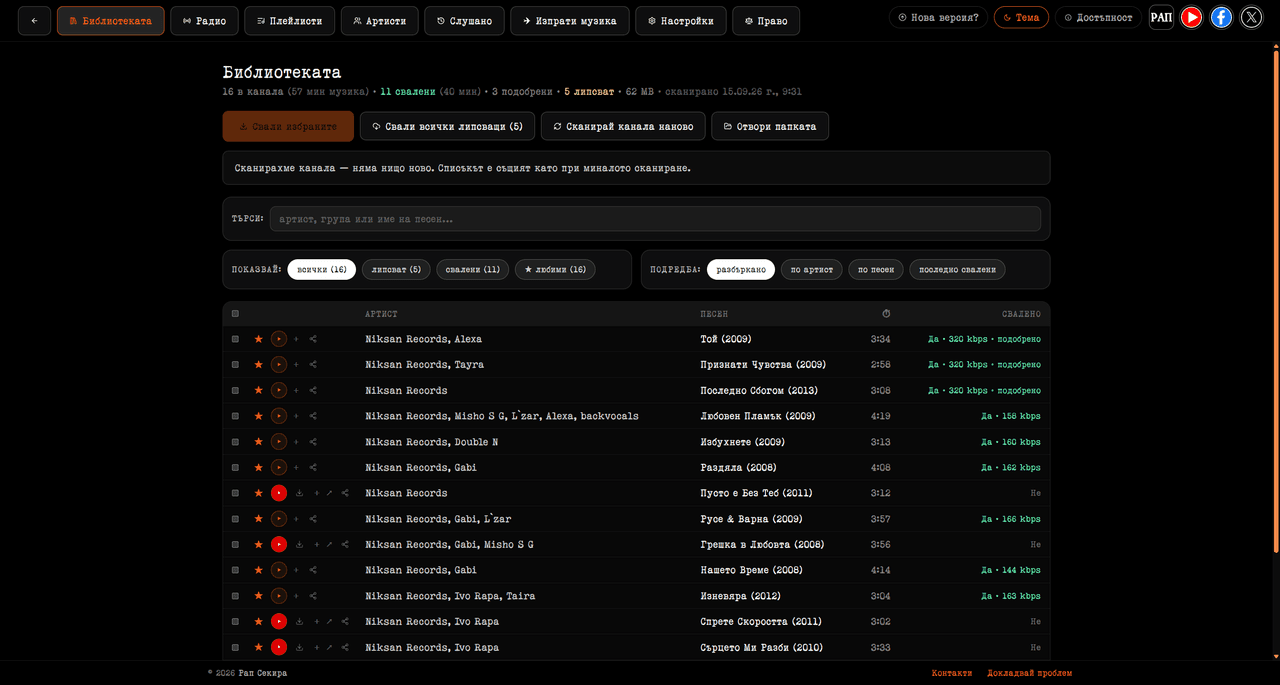
Task: Open the Facebook page icon
Action: 1221,17
